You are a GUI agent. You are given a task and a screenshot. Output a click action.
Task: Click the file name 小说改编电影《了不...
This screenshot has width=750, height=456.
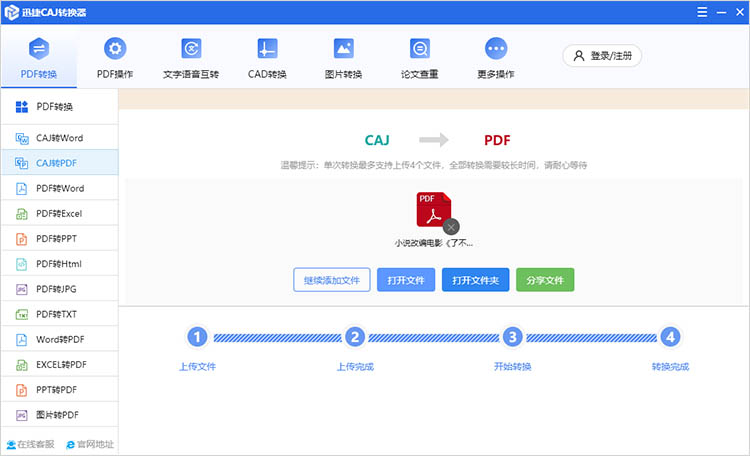point(433,243)
